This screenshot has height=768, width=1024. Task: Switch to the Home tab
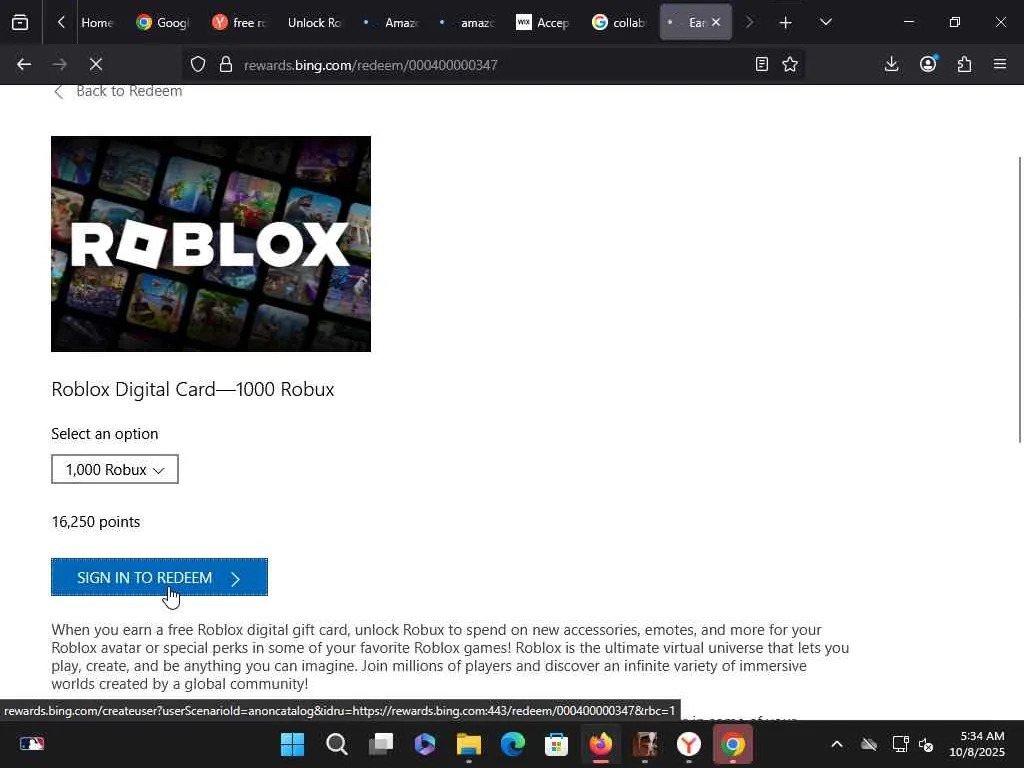tap(97, 22)
